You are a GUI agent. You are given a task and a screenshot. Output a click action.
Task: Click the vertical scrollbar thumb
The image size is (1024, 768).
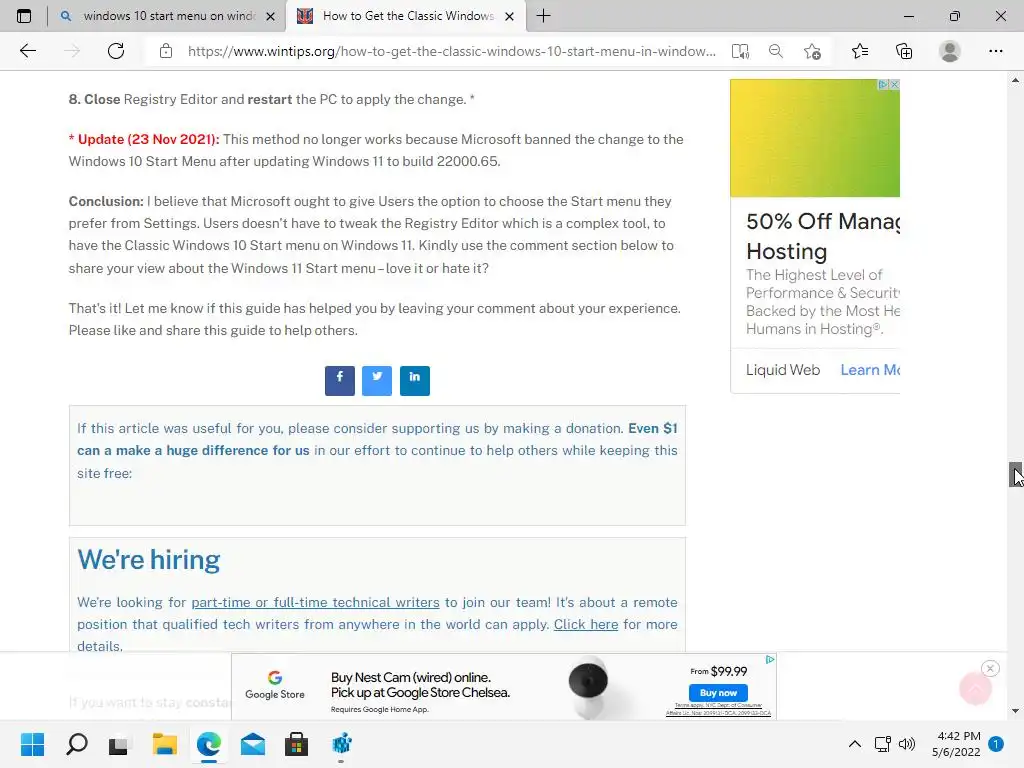click(1015, 474)
